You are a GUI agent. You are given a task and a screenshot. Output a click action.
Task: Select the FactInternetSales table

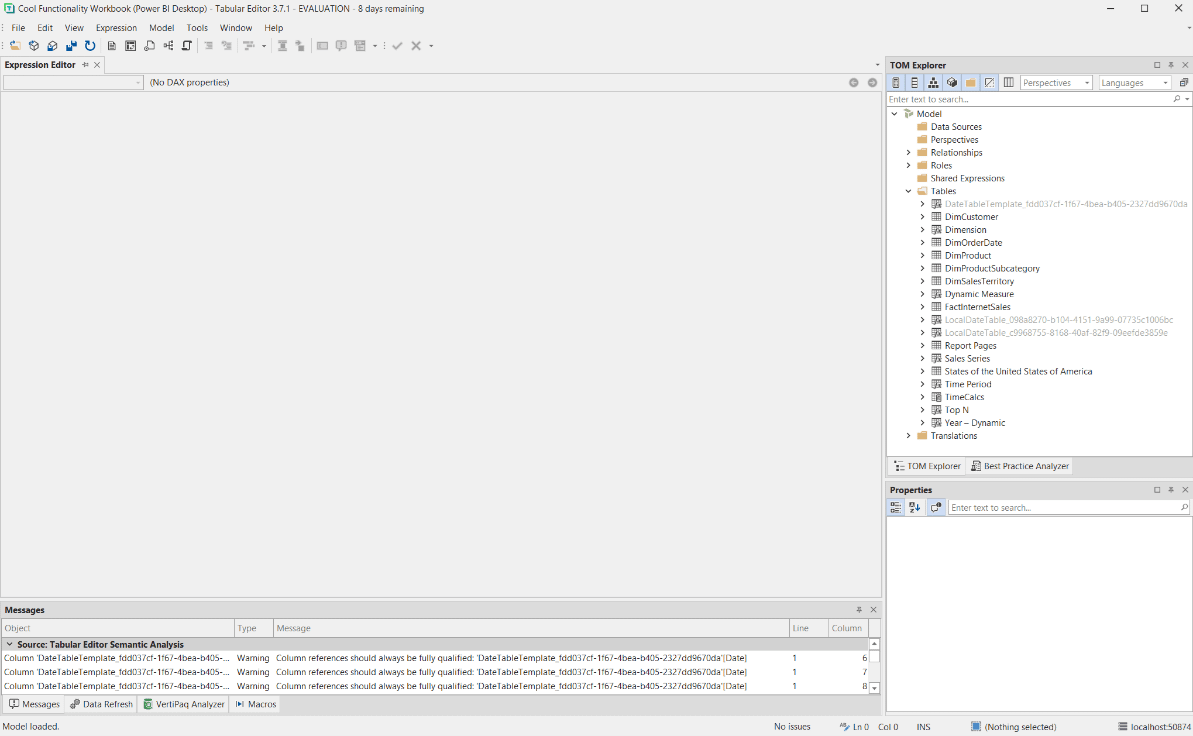(977, 307)
